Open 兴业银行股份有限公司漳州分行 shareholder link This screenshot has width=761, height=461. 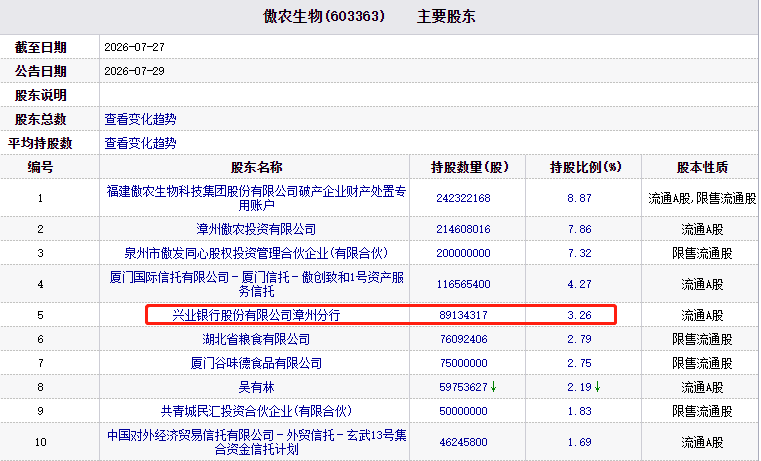click(256, 315)
